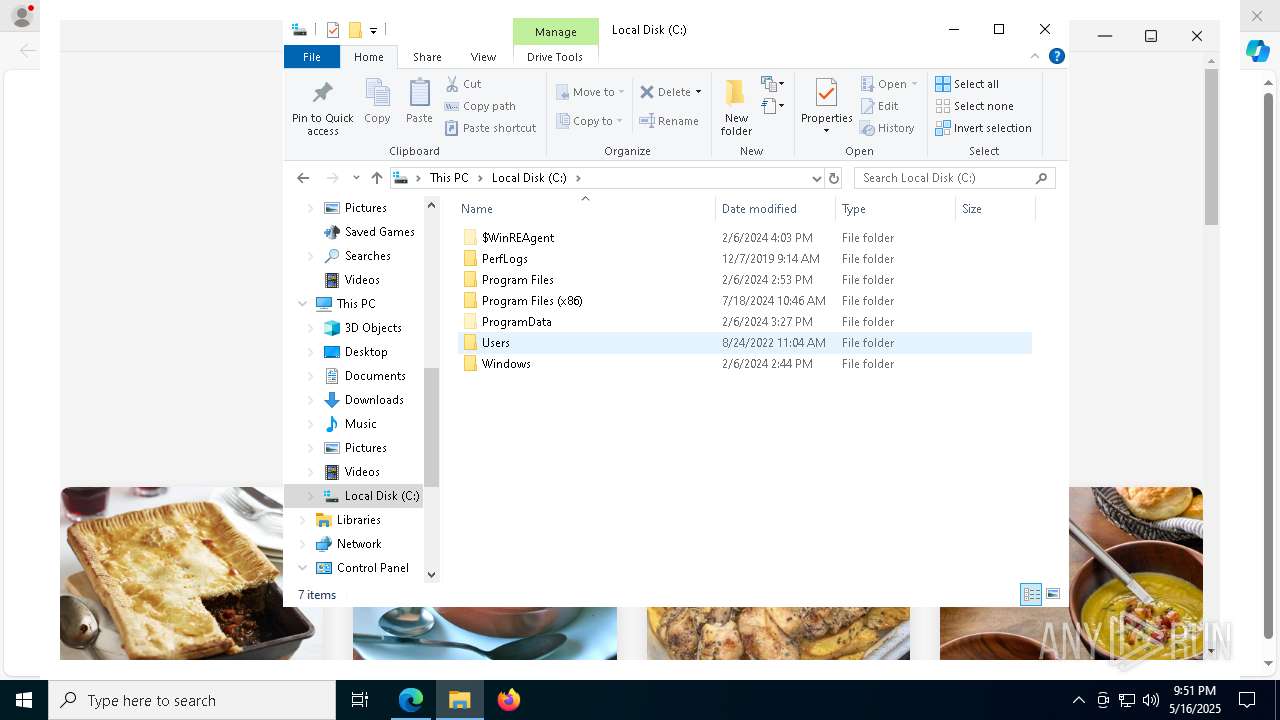
Task: Click This PC in address bar
Action: tap(449, 178)
